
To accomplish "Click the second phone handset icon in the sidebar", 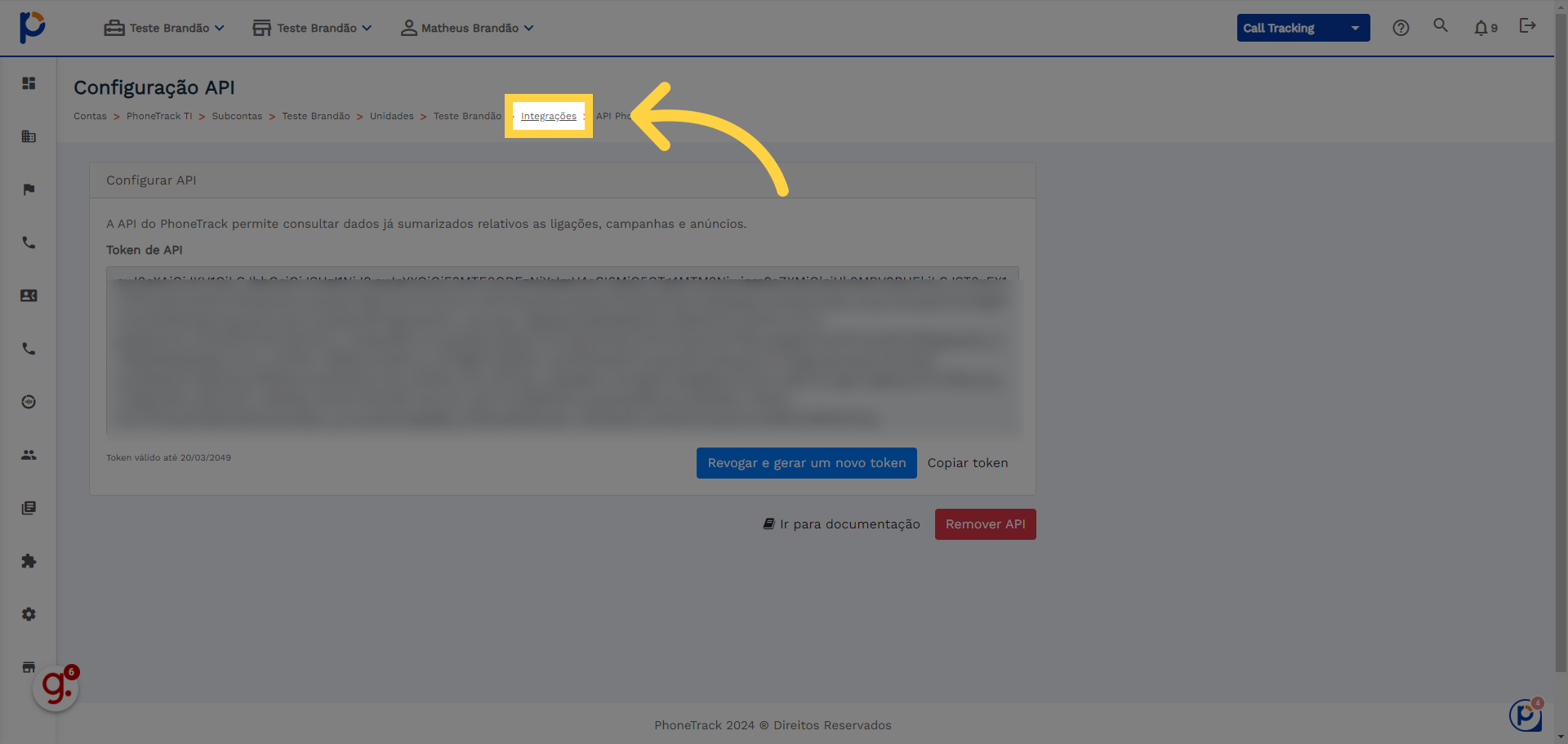I will (x=29, y=349).
